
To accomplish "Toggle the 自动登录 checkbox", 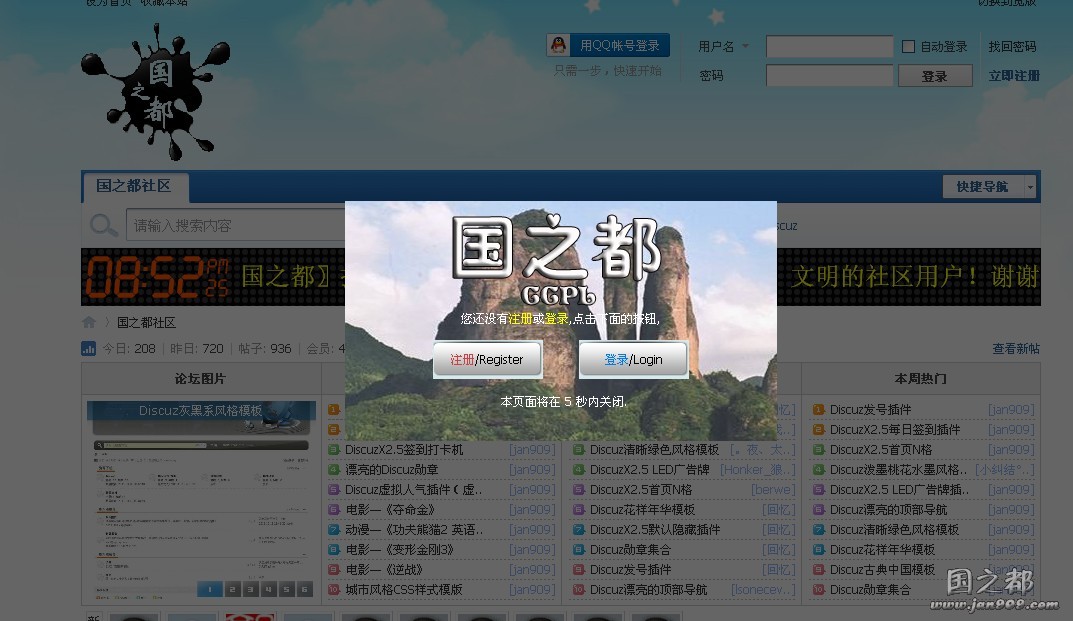I will [908, 47].
